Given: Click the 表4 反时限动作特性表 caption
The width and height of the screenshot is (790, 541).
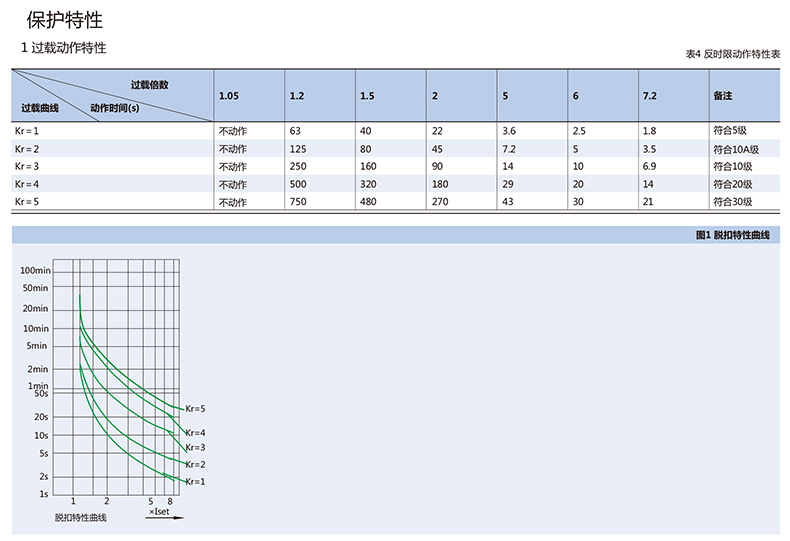Looking at the screenshot, I should tap(732, 54).
